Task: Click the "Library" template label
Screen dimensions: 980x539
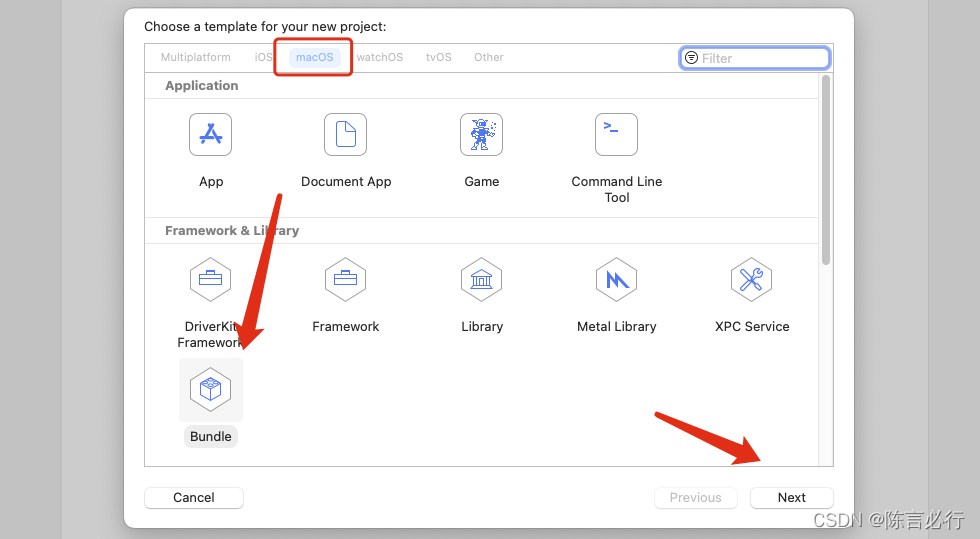Action: pos(482,326)
